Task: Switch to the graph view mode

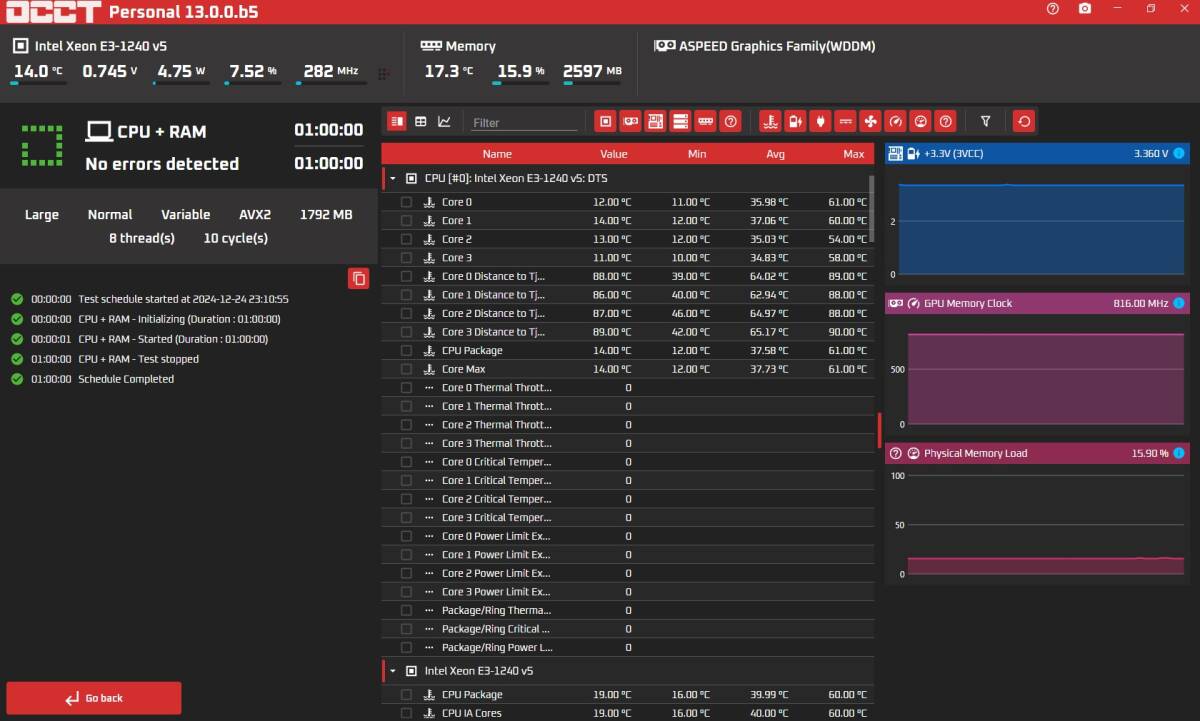Action: [444, 122]
